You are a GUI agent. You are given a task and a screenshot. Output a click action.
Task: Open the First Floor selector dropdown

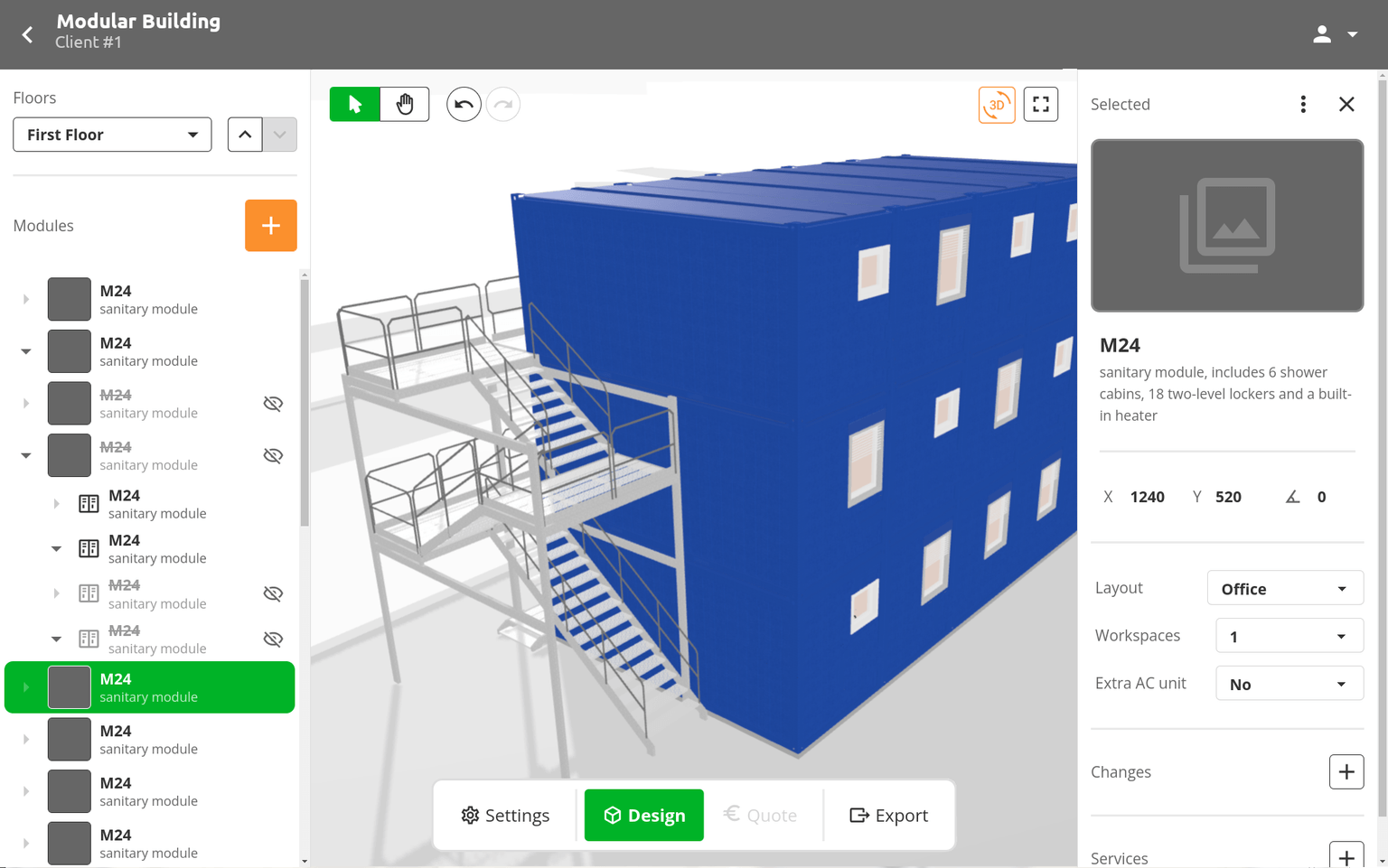click(112, 134)
